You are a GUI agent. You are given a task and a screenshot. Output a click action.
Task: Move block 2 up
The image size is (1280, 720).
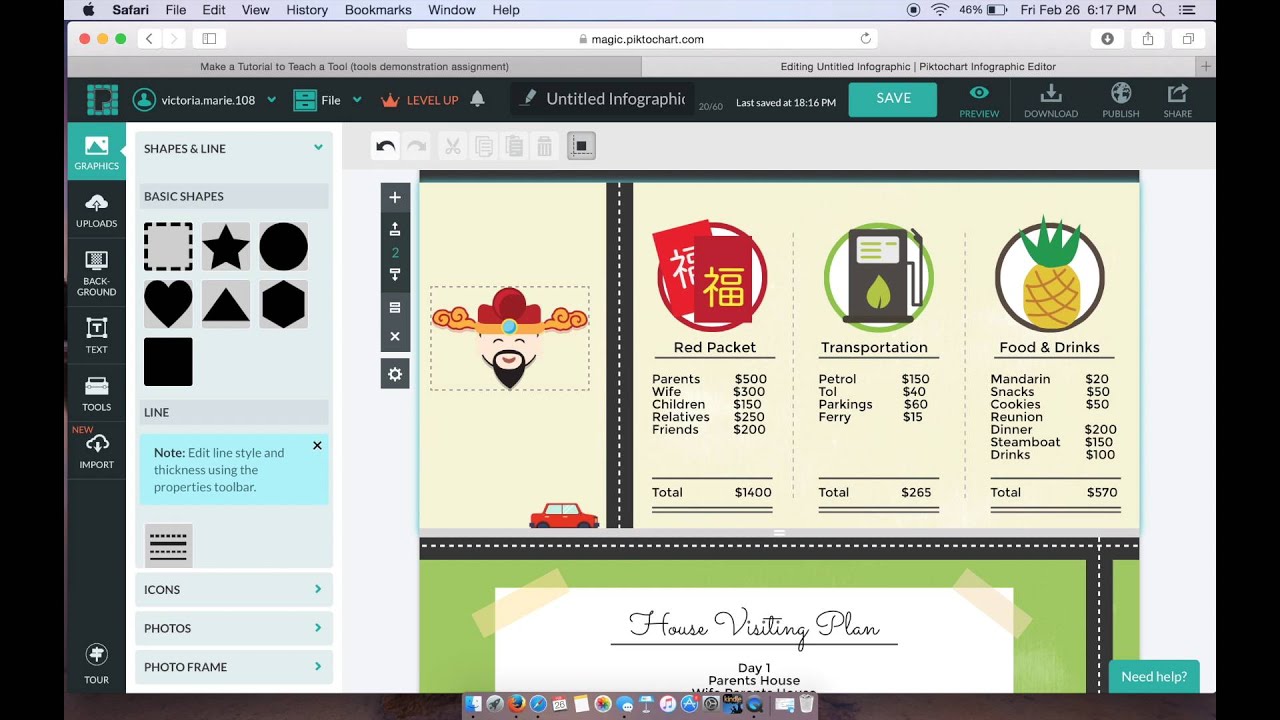(395, 229)
